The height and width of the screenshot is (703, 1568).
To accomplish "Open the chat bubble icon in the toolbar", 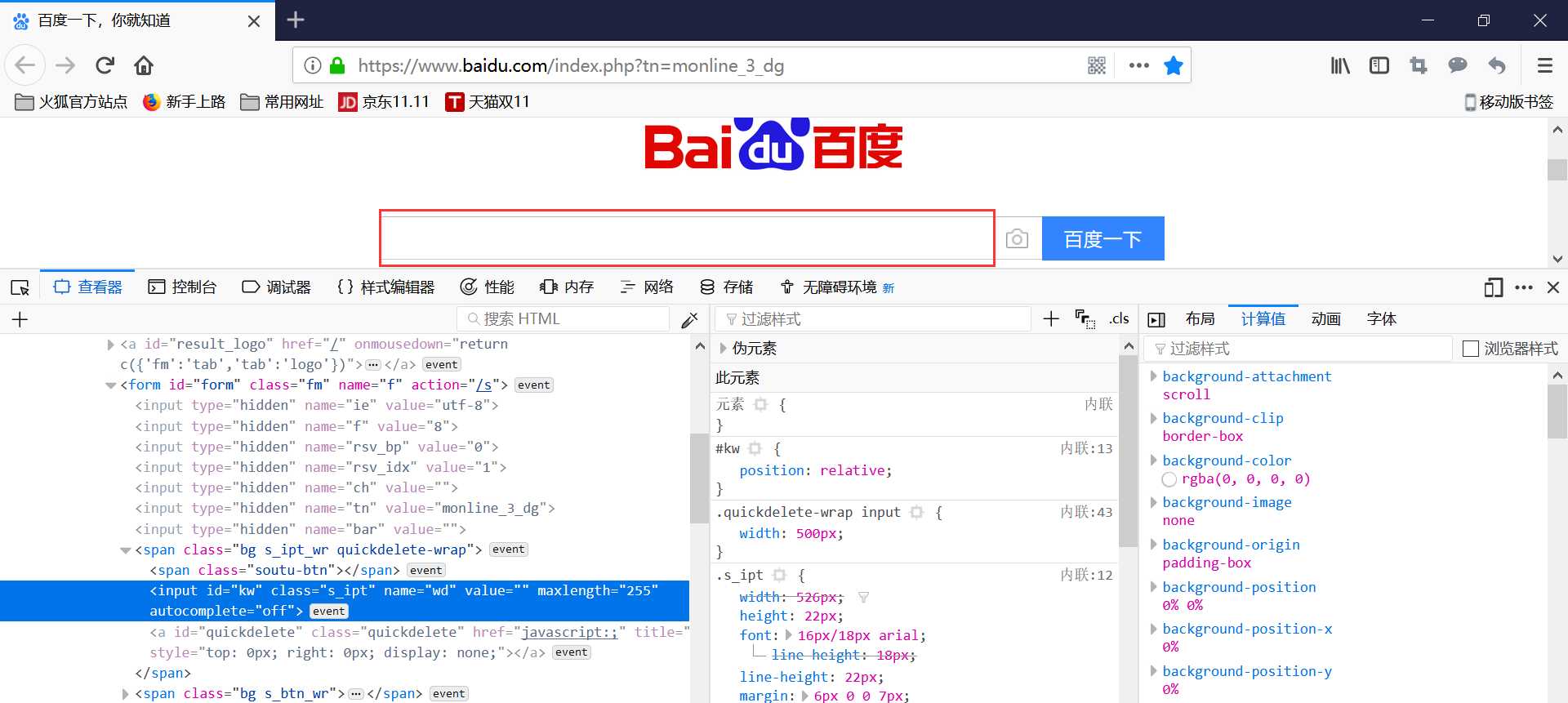I will [x=1458, y=65].
